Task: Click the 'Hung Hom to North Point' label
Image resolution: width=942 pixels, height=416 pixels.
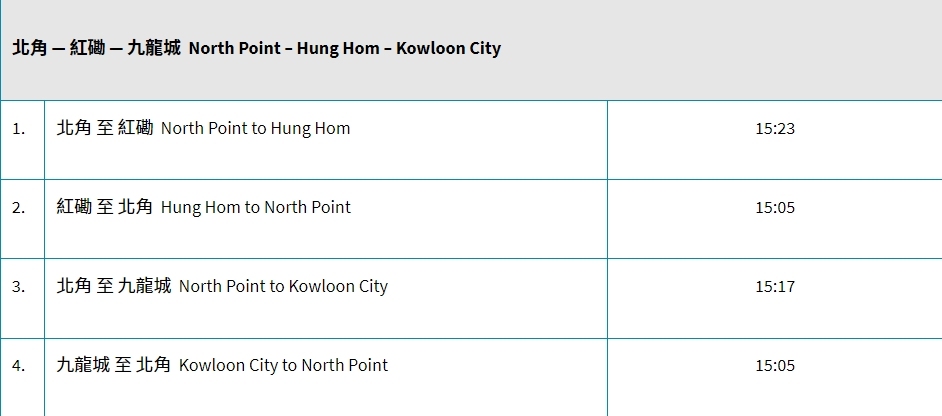Action: (256, 207)
